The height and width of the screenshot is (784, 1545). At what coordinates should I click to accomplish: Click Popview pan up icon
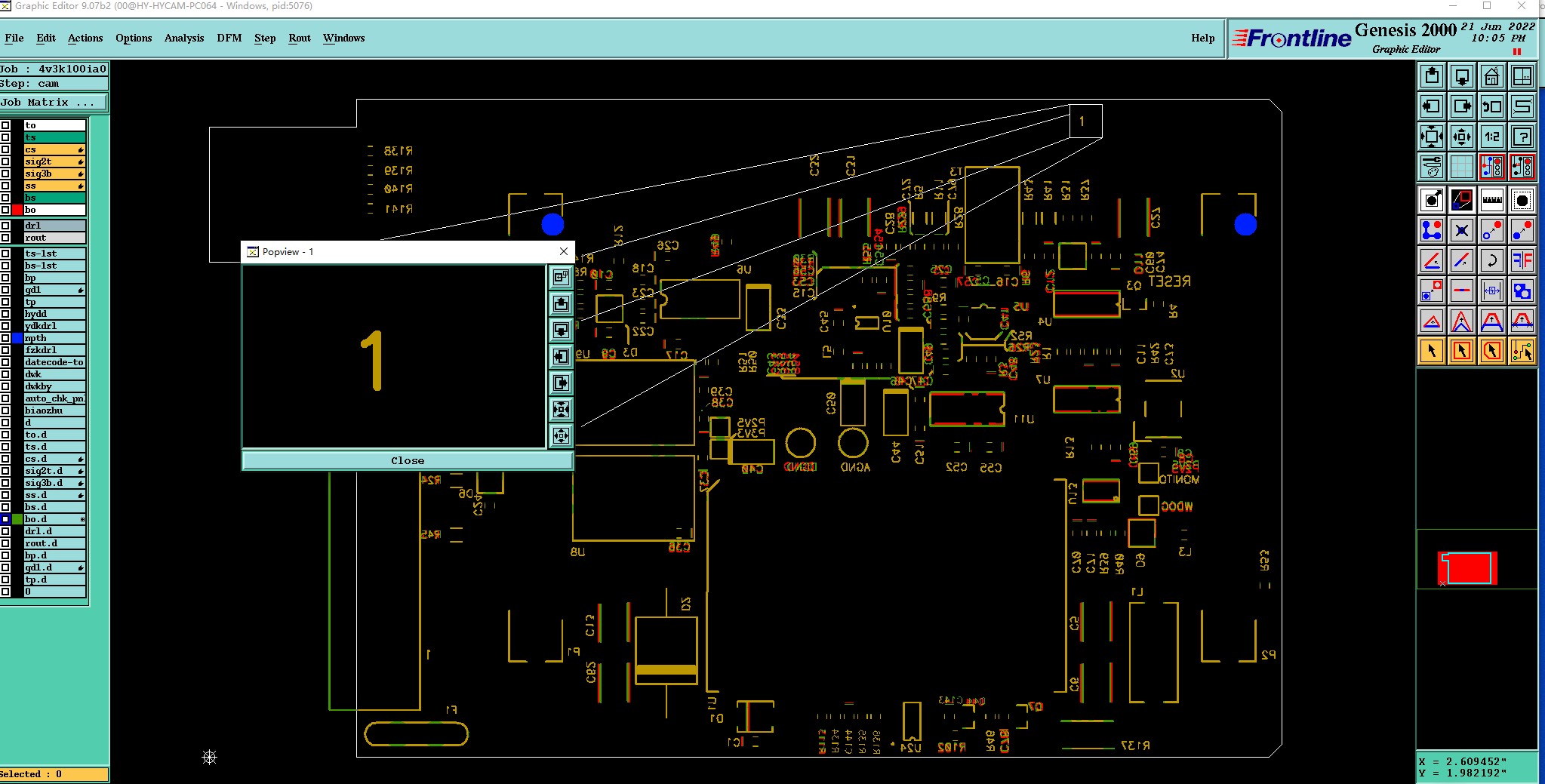coord(561,303)
